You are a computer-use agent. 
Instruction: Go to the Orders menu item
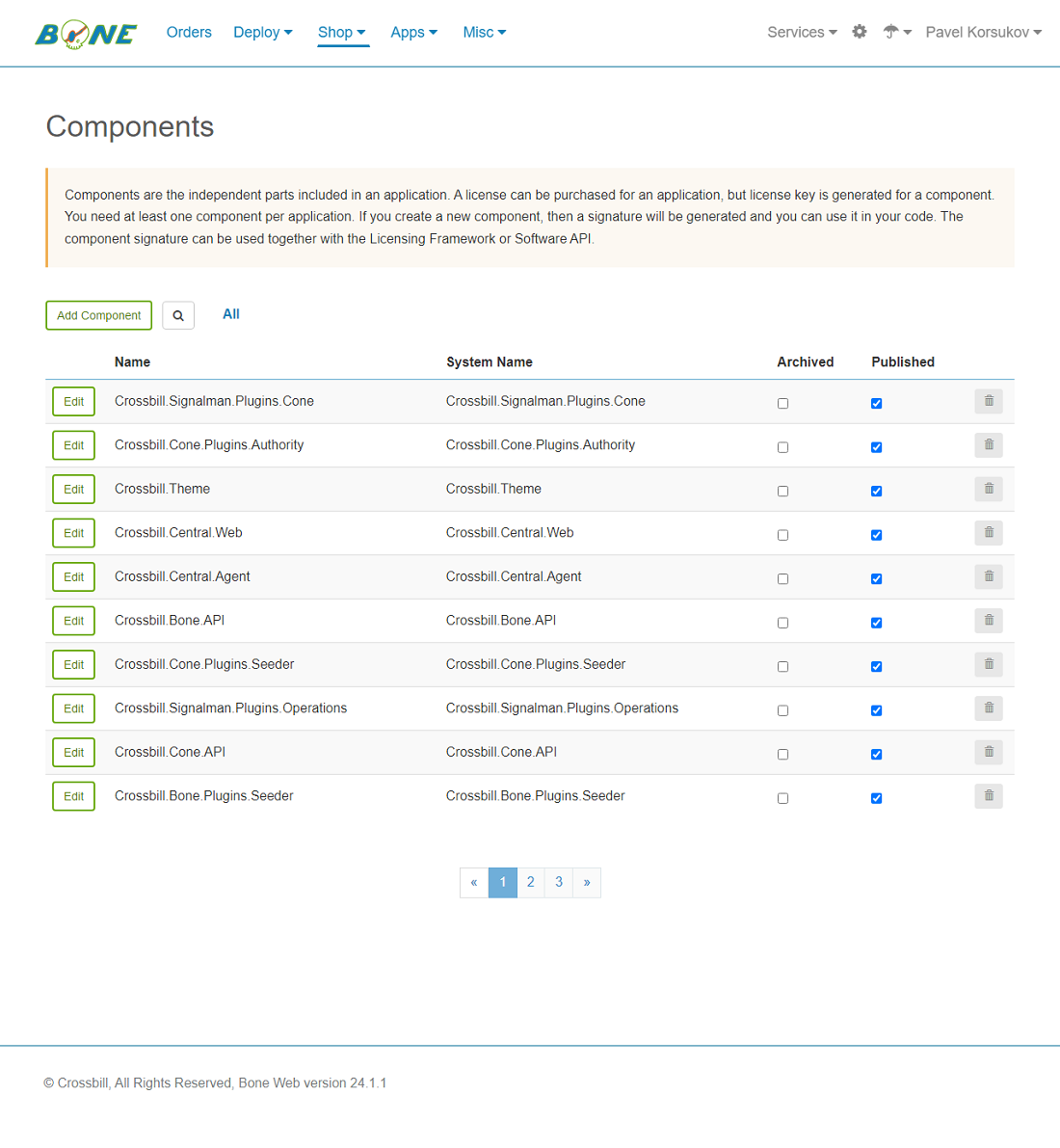(189, 32)
